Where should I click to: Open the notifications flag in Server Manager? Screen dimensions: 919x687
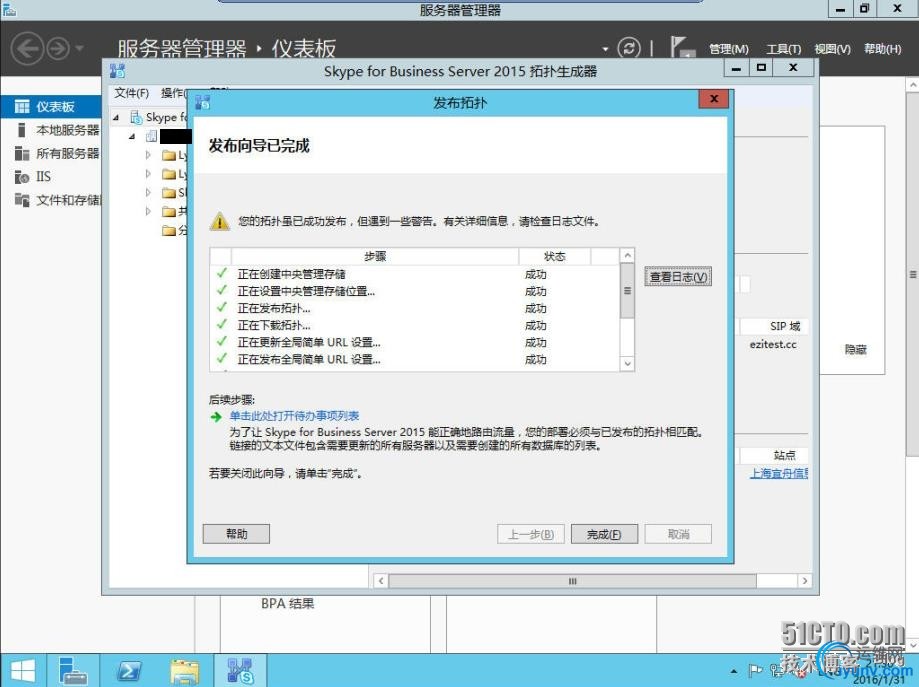point(682,47)
